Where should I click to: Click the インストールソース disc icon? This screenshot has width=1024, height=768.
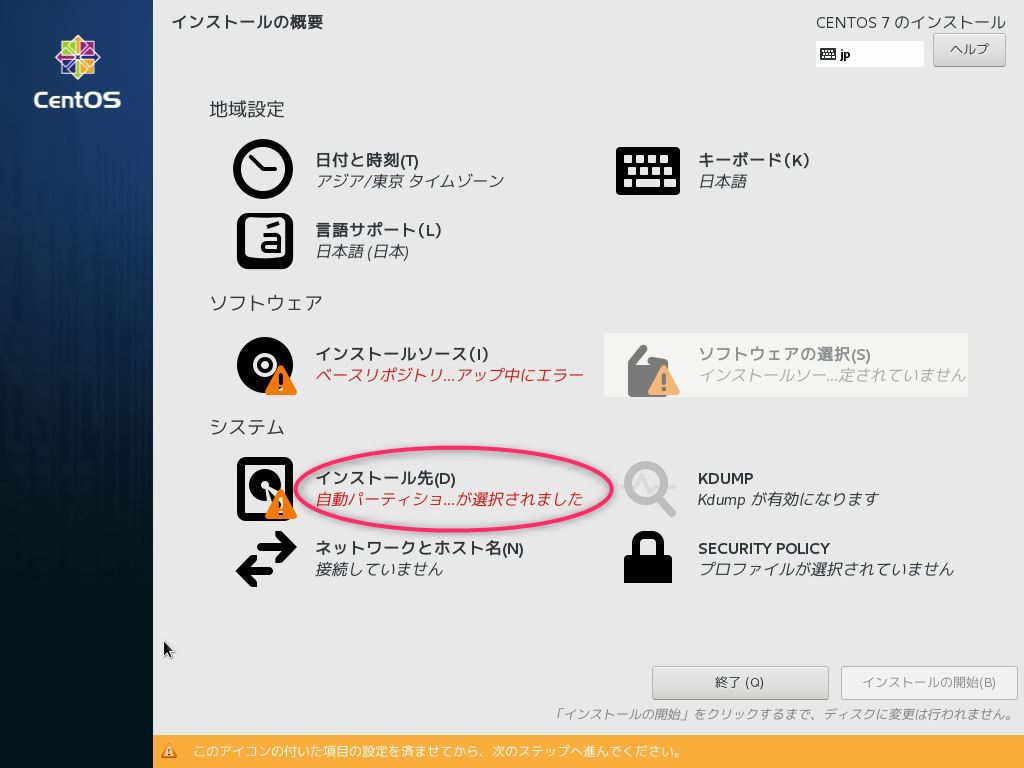click(266, 366)
